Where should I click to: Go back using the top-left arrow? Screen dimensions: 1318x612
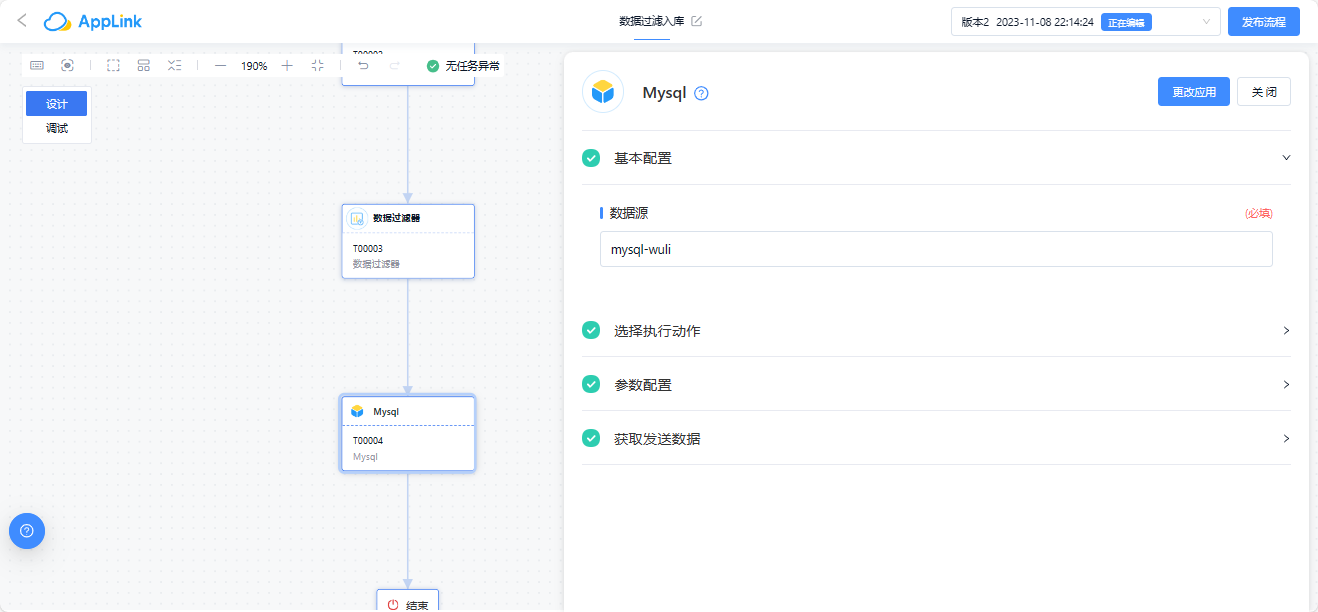(x=22, y=20)
